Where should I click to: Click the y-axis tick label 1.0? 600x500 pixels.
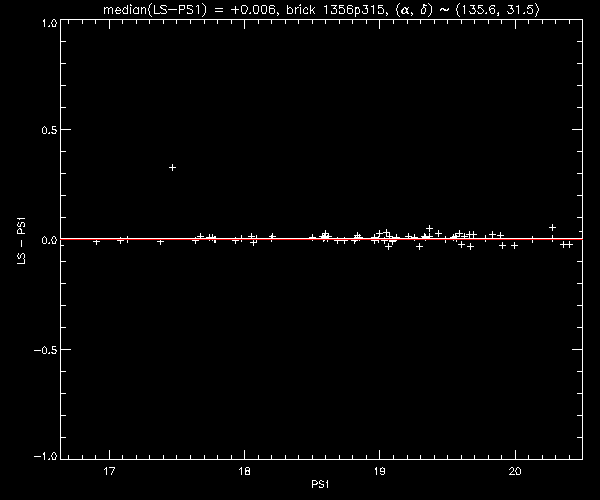tap(49, 23)
